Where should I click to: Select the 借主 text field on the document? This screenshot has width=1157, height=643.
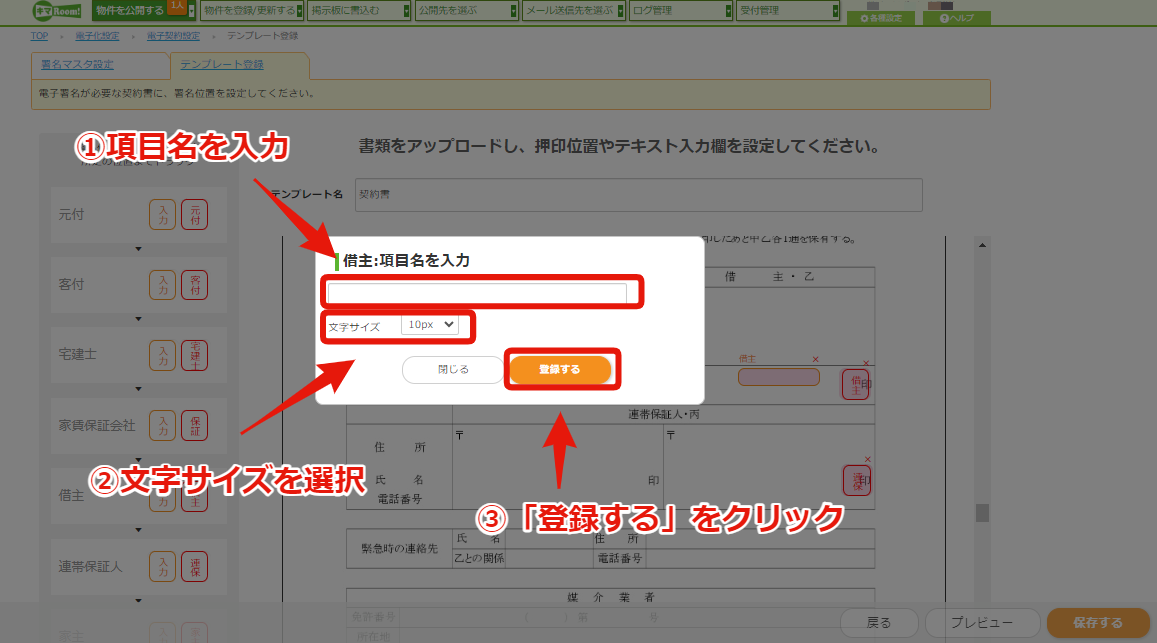tap(778, 376)
